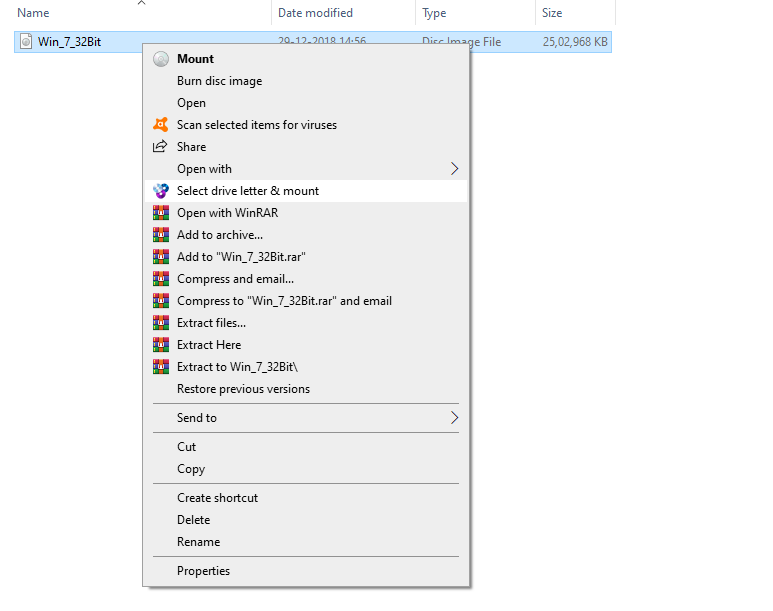
Task: Select Extract to Win_7_32Bit\
Action: tap(306, 367)
